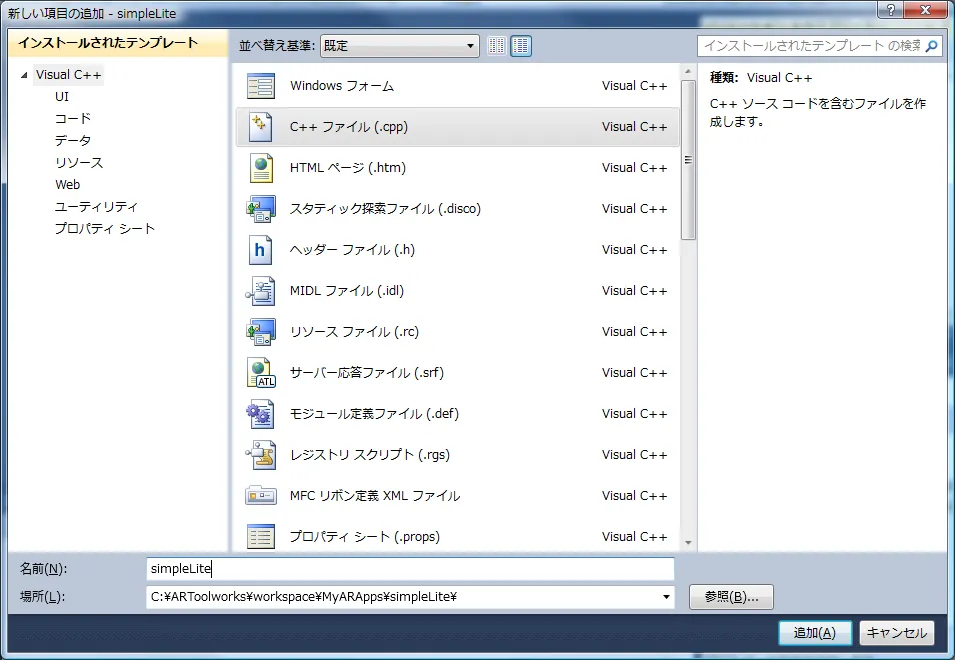Click the 参照(B)... browse button

[731, 597]
